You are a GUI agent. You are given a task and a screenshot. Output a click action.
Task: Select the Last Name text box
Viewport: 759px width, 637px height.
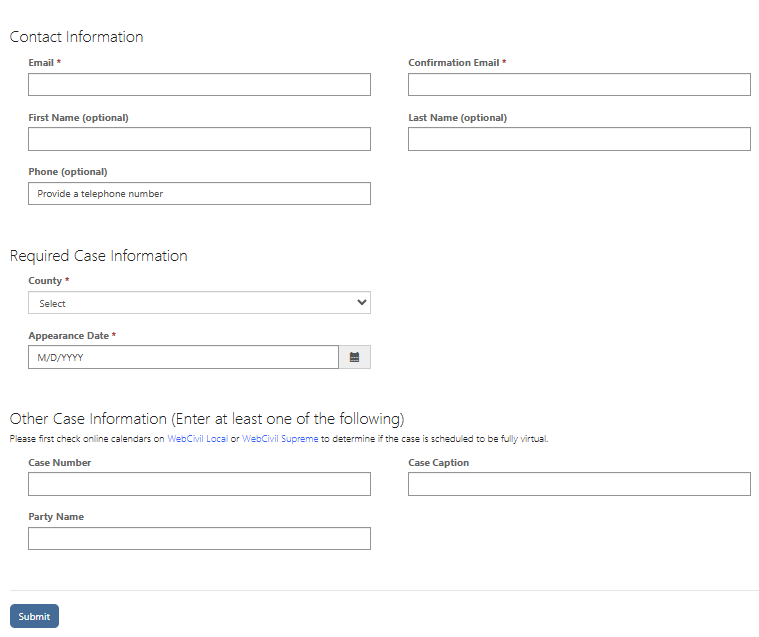579,139
